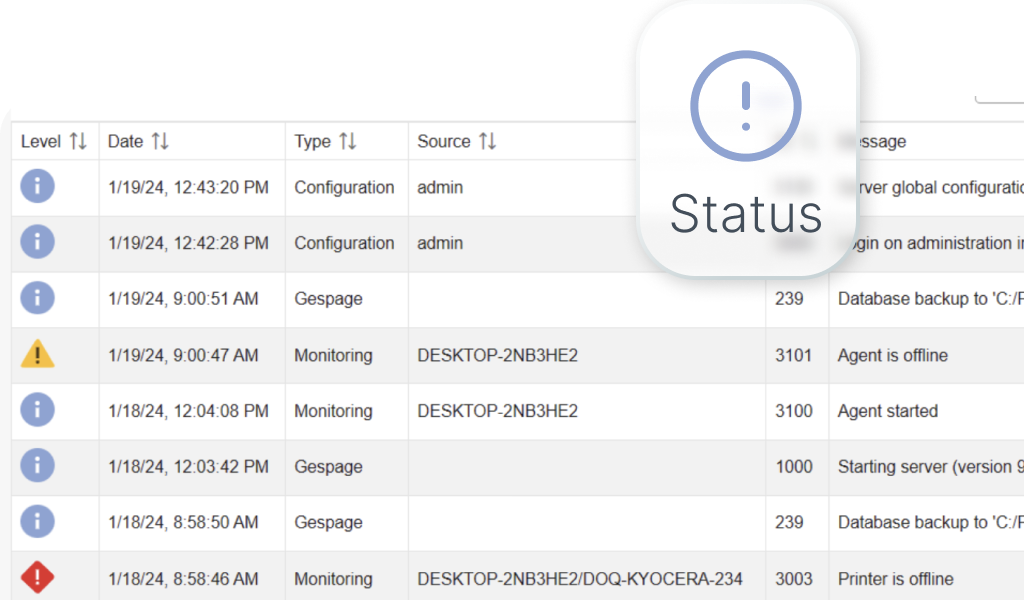Click Configuration type in 12:43:20 PM row

click(x=344, y=187)
